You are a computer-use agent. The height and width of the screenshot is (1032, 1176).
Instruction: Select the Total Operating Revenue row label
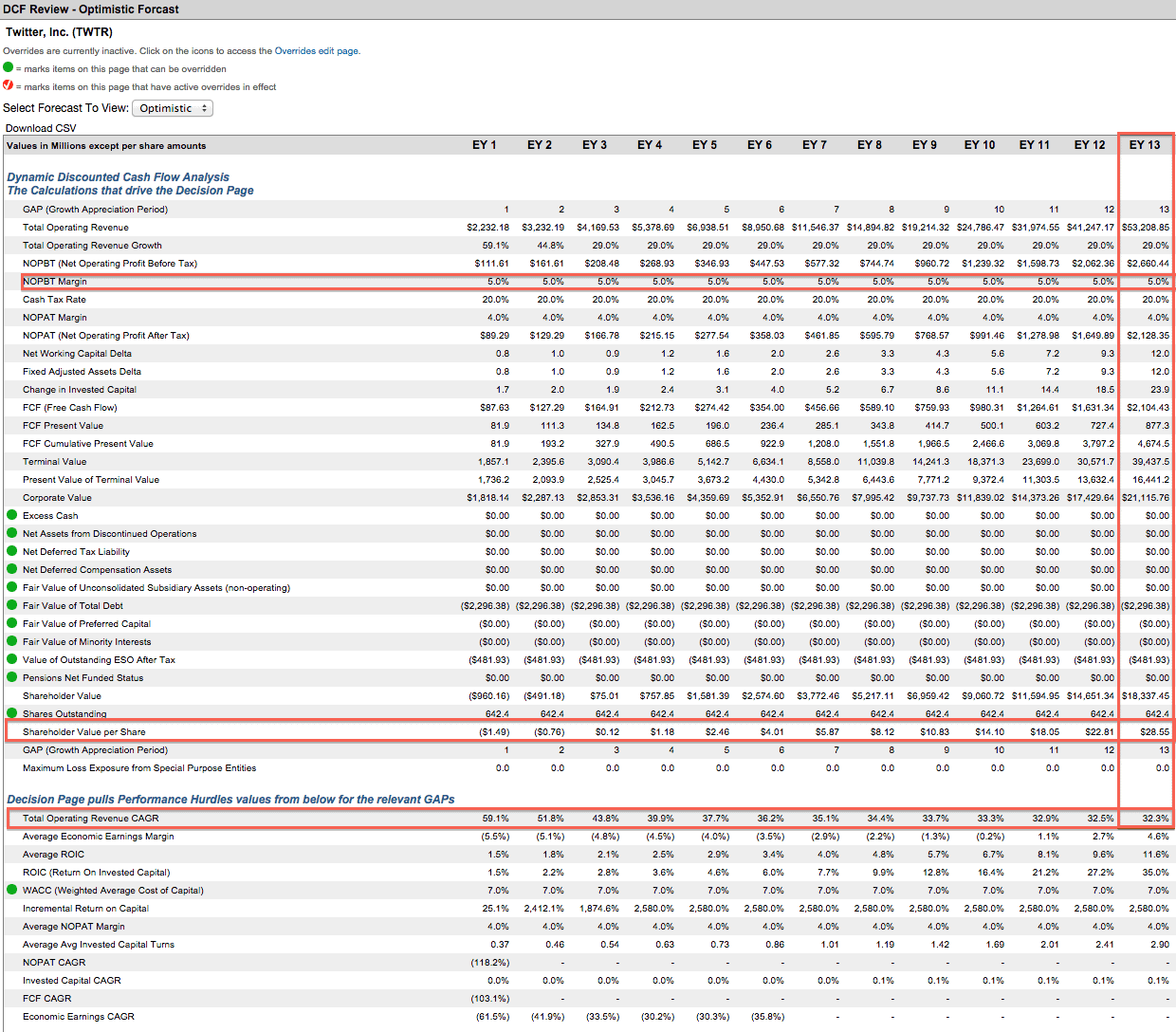click(76, 228)
